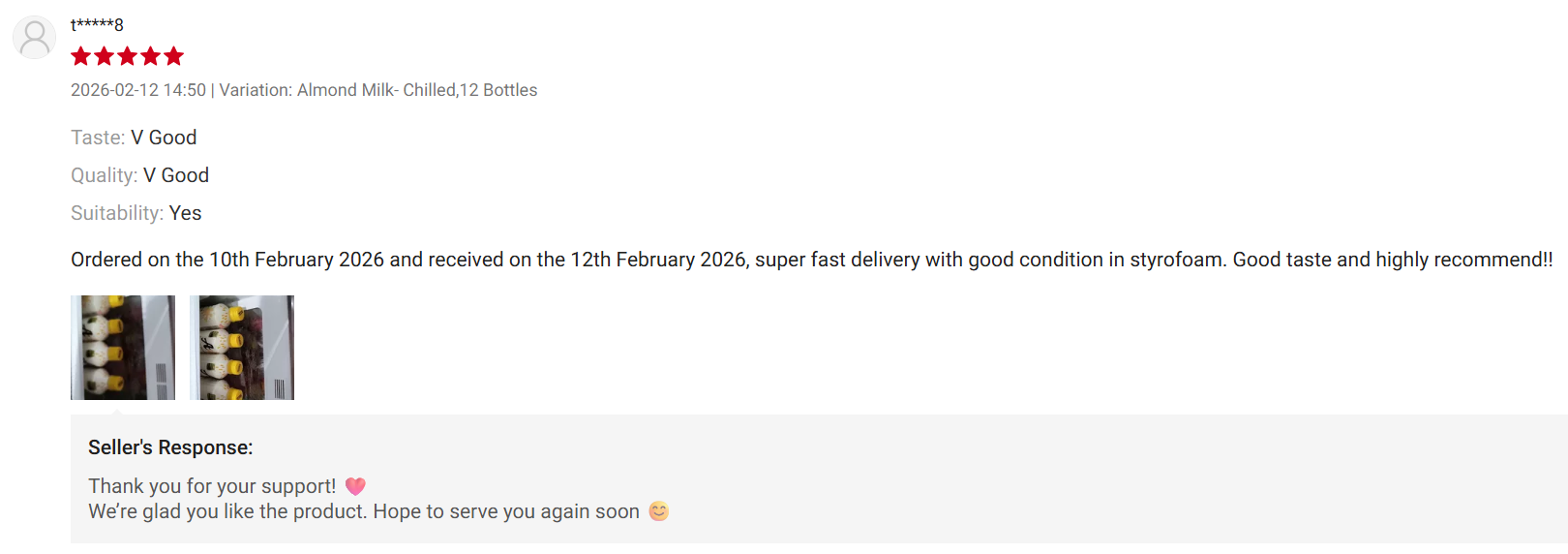1568x554 pixels.
Task: Click the first red rating star
Action: [81, 56]
